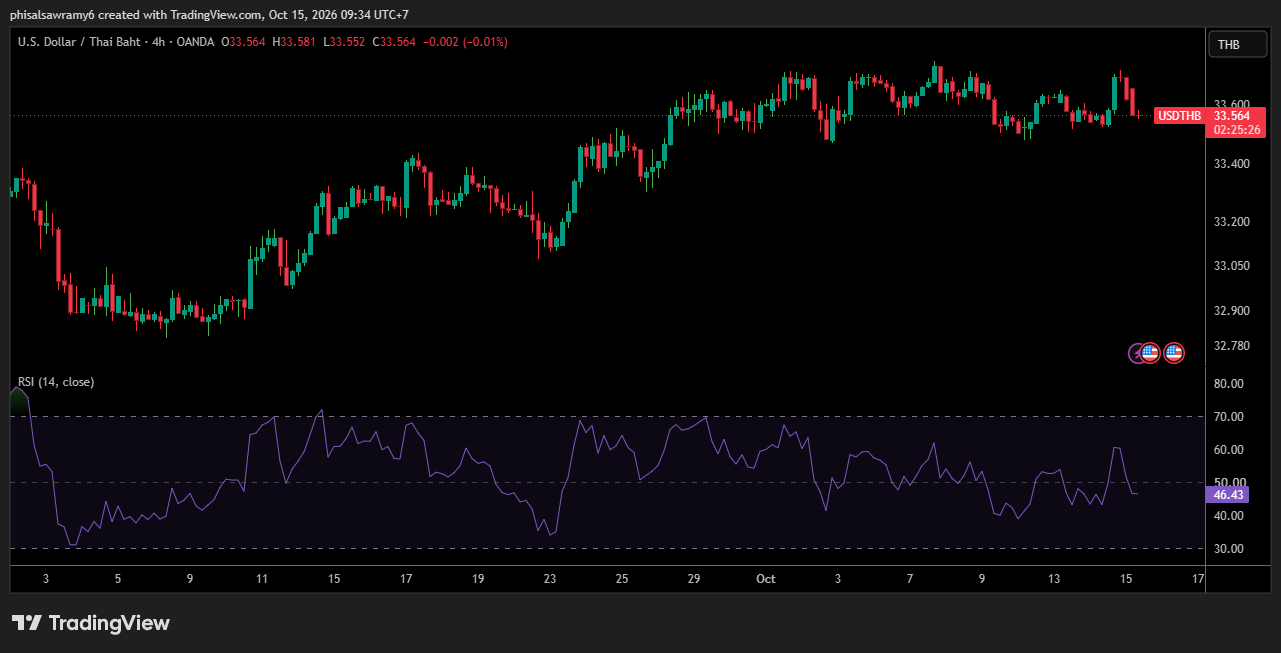Click the 29 date label on the time axis
This screenshot has width=1281, height=653.
694,578
